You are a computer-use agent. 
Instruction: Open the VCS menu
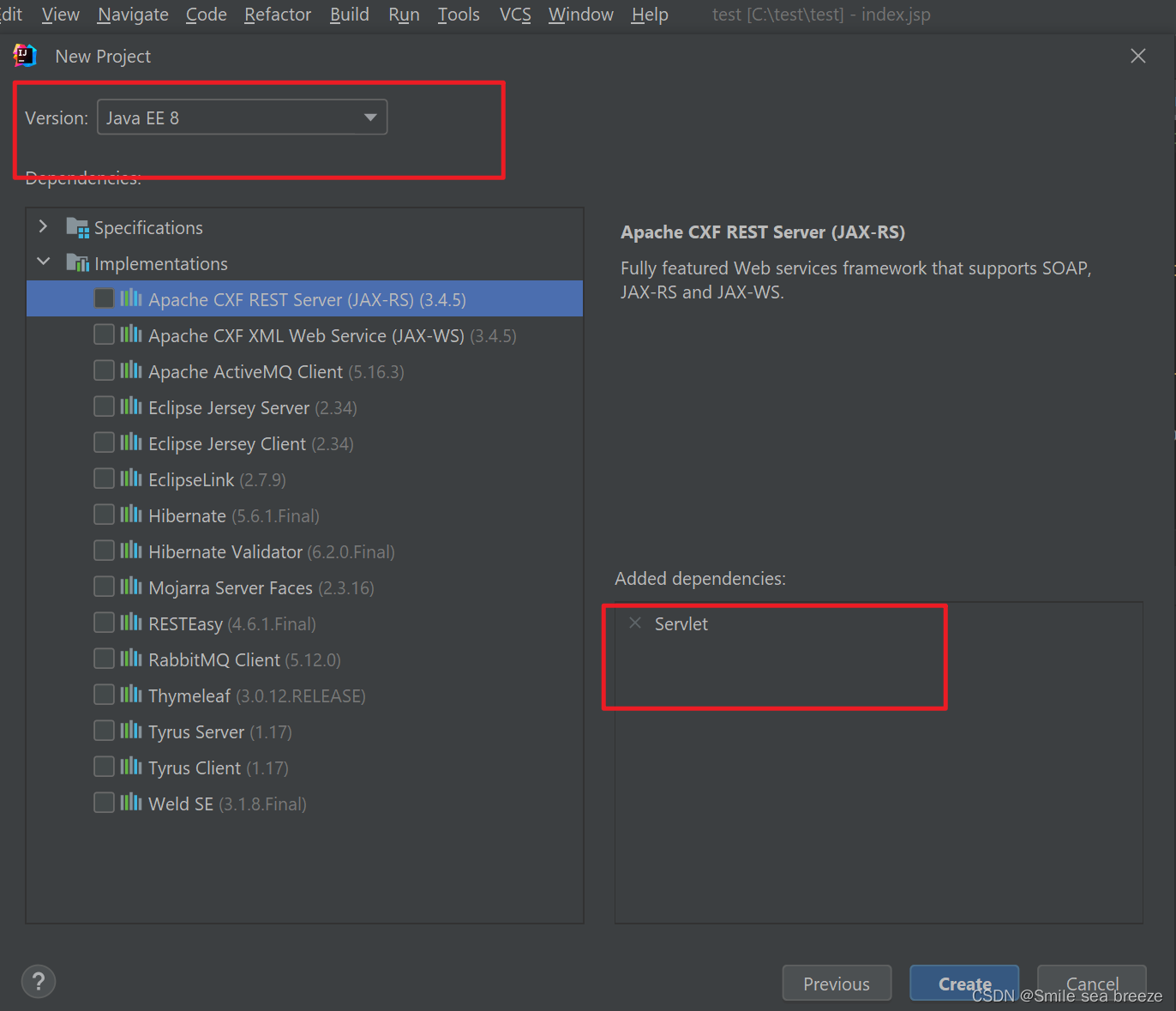515,15
